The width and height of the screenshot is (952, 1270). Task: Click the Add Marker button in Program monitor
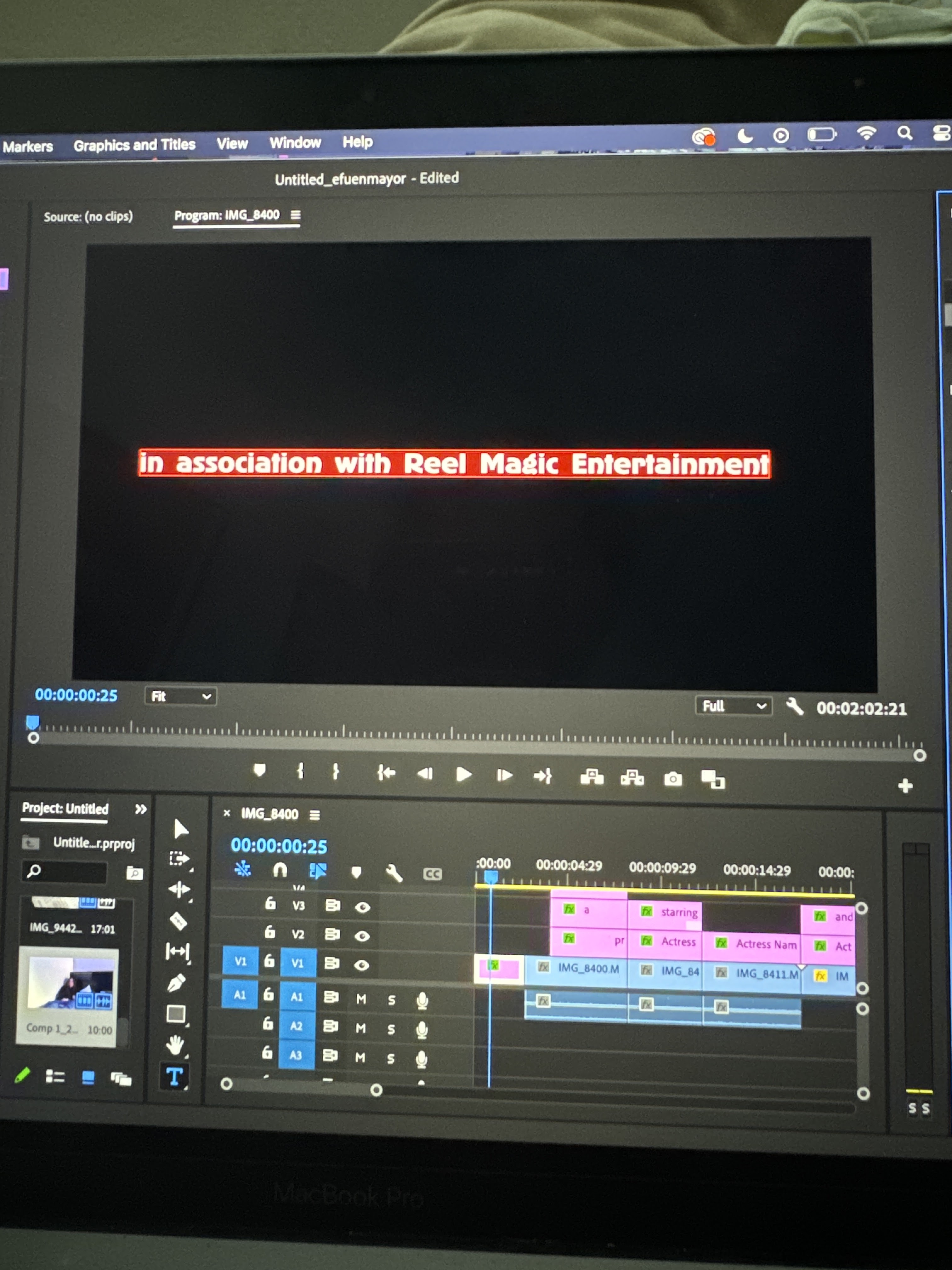(x=259, y=770)
